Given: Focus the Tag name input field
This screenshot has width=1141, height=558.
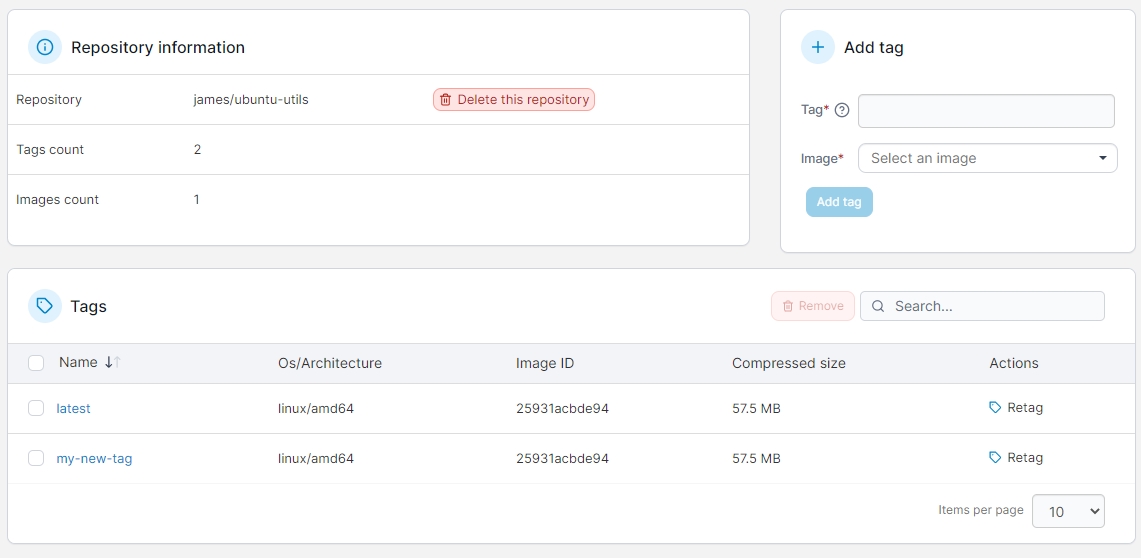Looking at the screenshot, I should [x=985, y=111].
